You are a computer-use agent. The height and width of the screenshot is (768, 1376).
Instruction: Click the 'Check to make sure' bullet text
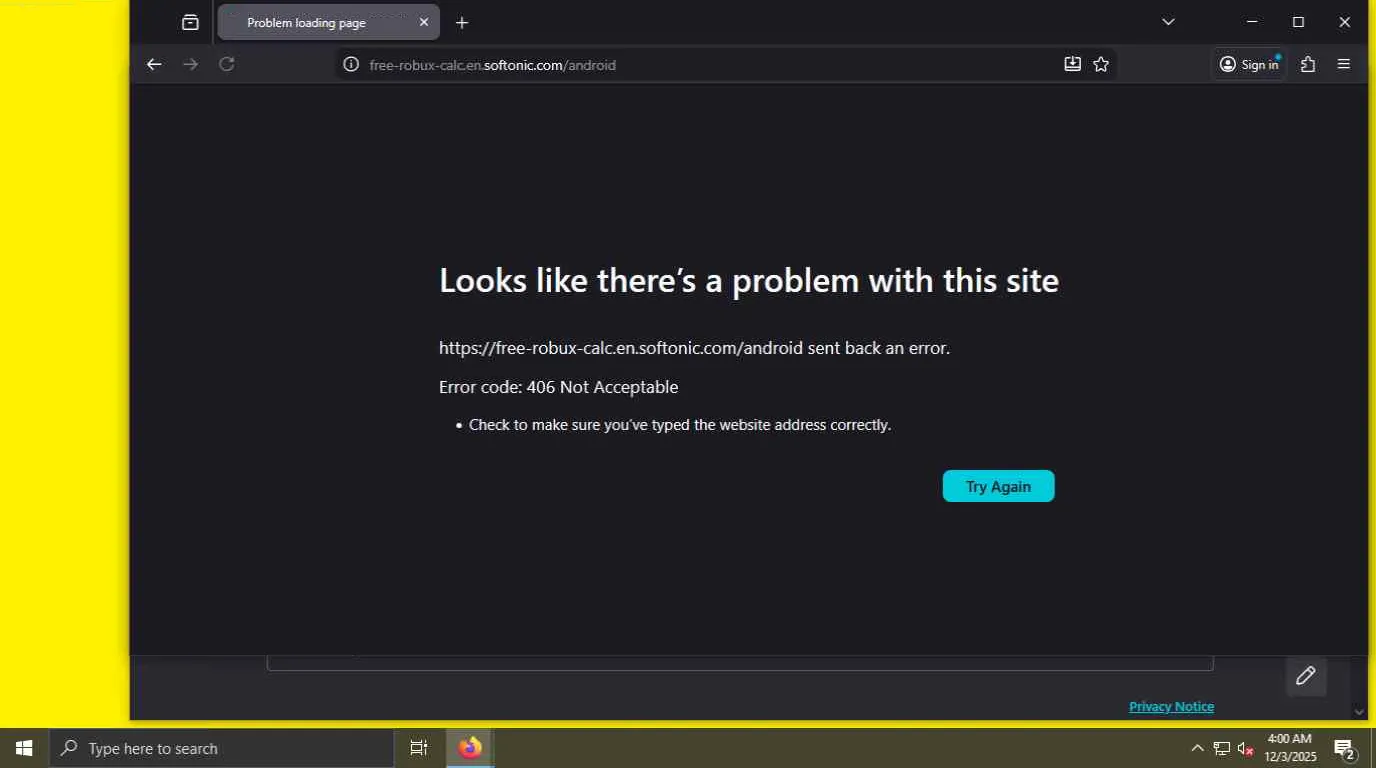click(680, 425)
